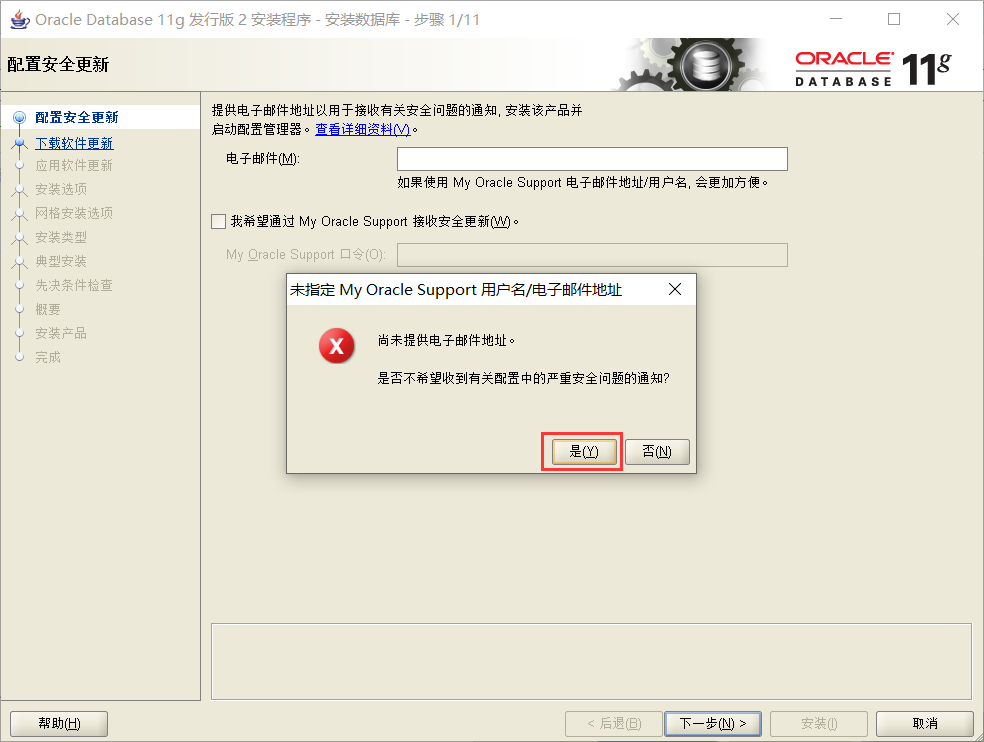
Task: Click the 帮助(H) button
Action: 59,724
